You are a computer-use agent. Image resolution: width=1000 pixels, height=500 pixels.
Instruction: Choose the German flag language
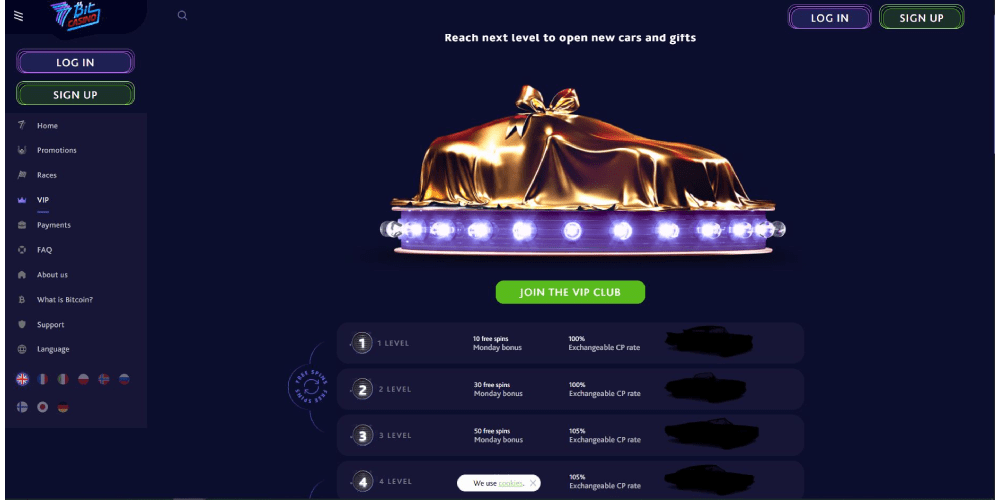tap(62, 407)
